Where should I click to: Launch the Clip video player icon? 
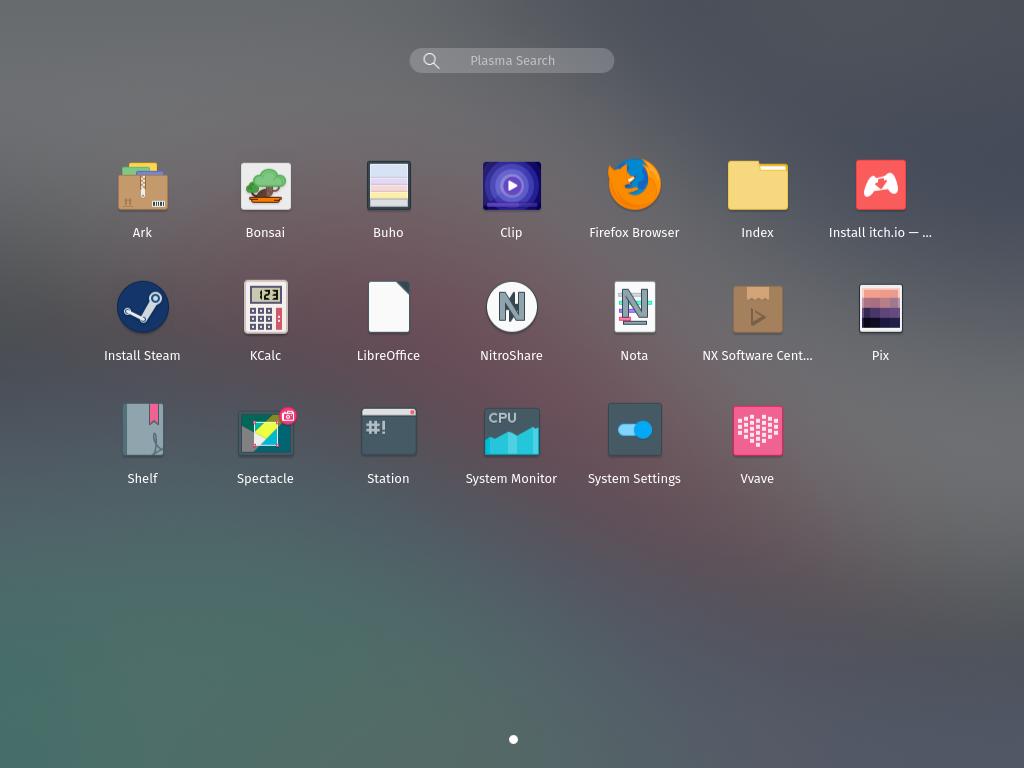pos(511,185)
